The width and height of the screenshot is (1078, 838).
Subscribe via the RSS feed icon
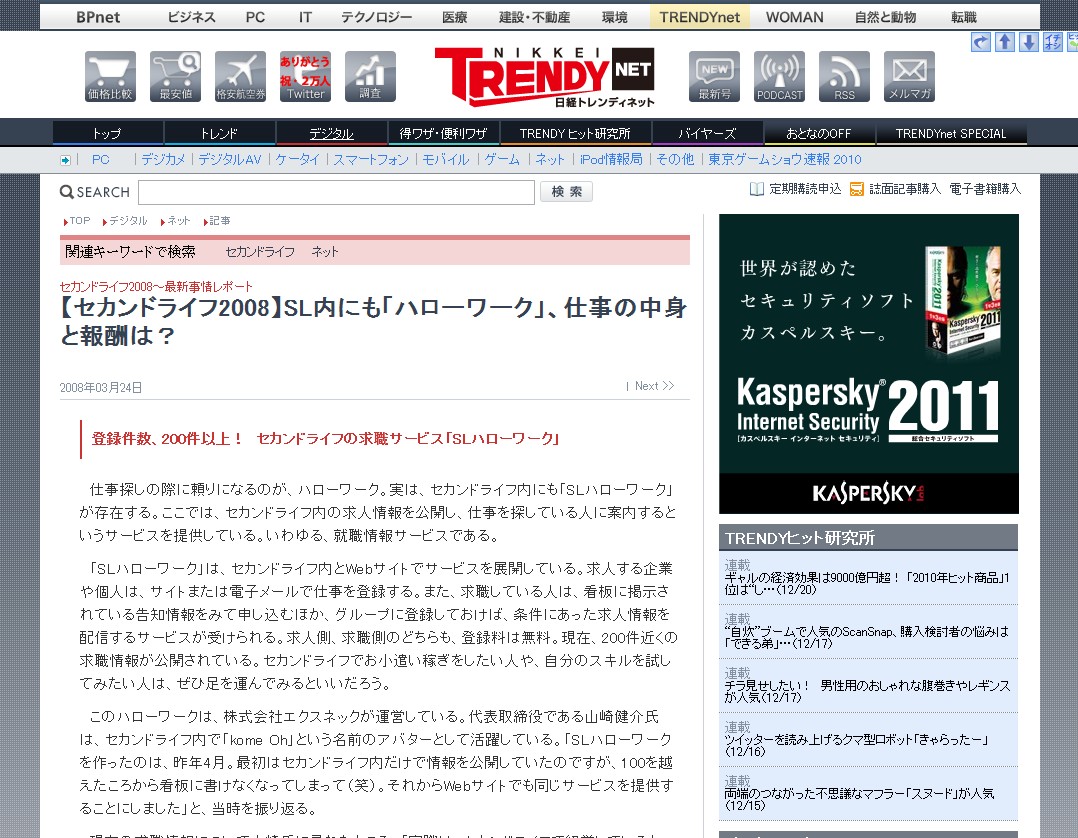point(843,72)
